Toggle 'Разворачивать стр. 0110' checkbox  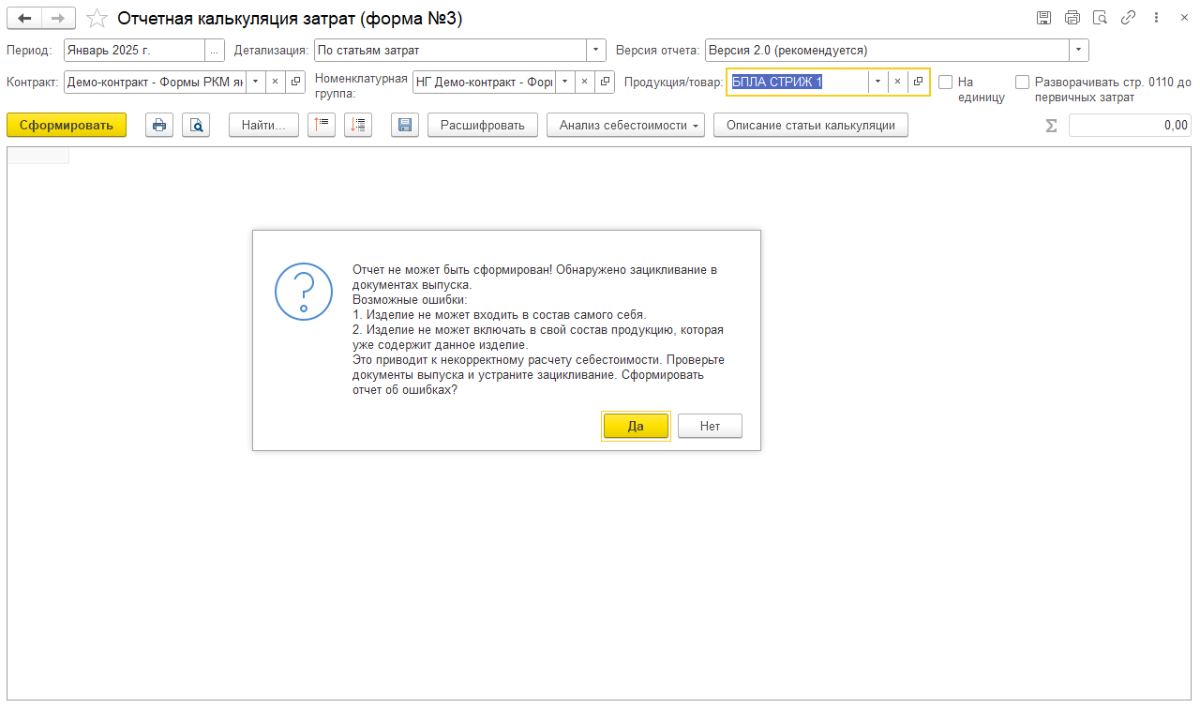point(1022,82)
